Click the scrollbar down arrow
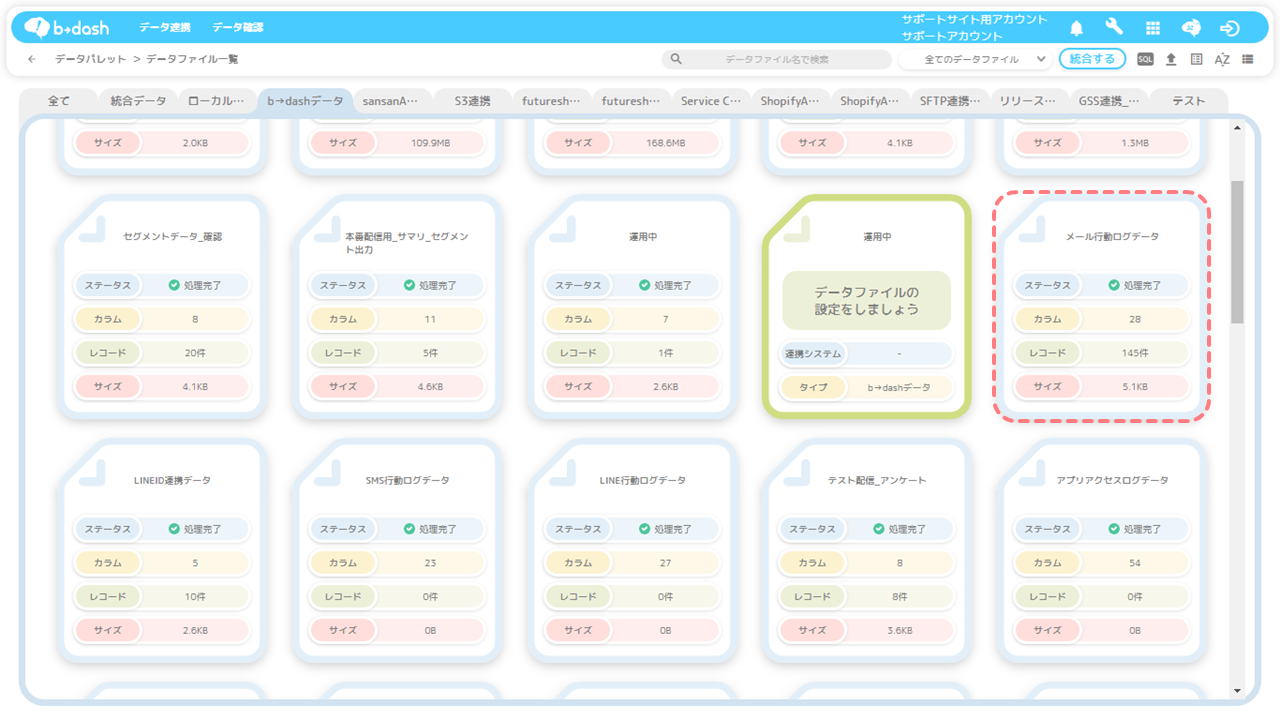The width and height of the screenshot is (1280, 720). coord(1237,690)
